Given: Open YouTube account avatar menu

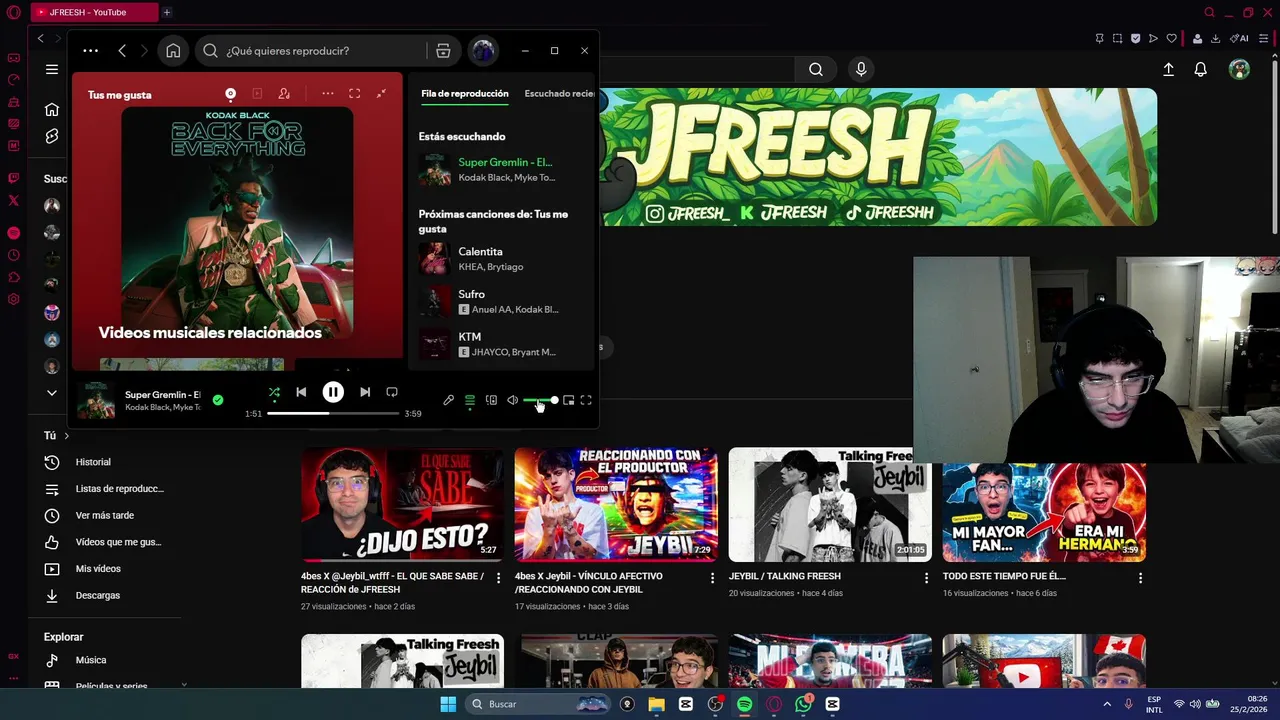Looking at the screenshot, I should point(1240,69).
